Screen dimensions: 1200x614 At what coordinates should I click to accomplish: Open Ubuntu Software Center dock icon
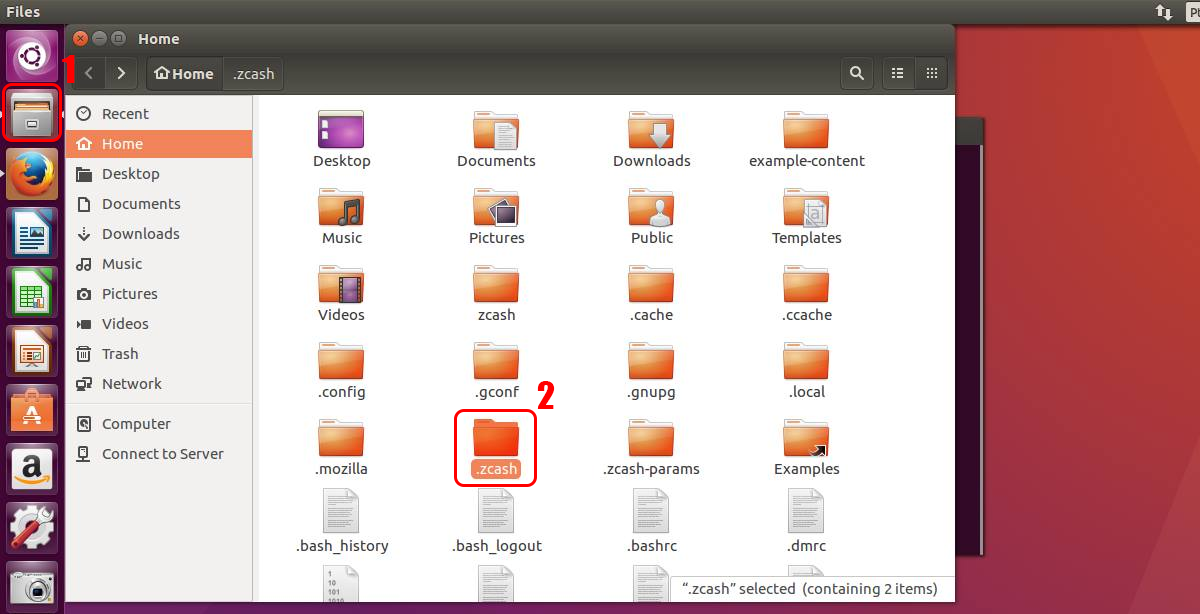pos(33,410)
